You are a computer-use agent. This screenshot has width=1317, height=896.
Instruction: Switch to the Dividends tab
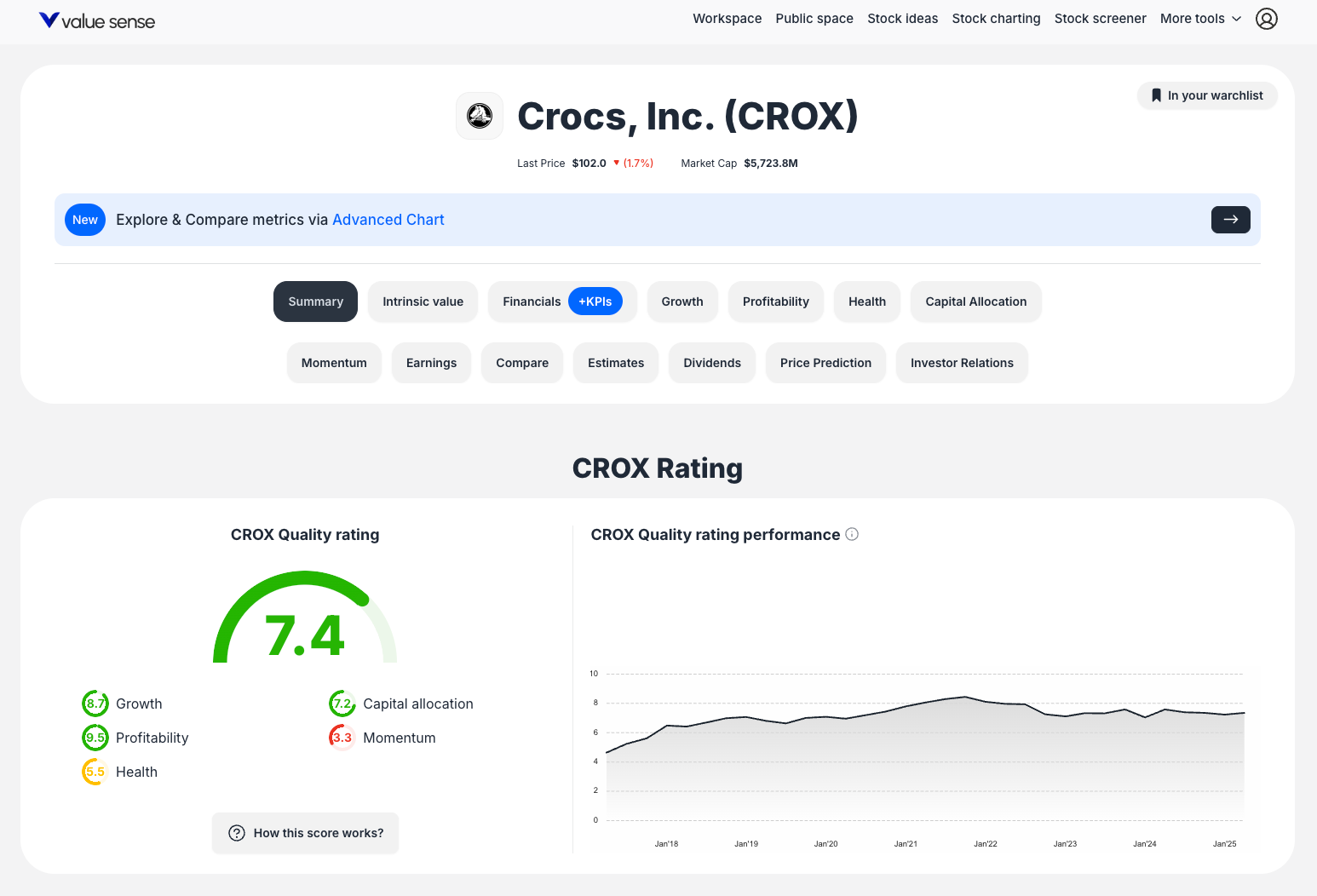712,363
